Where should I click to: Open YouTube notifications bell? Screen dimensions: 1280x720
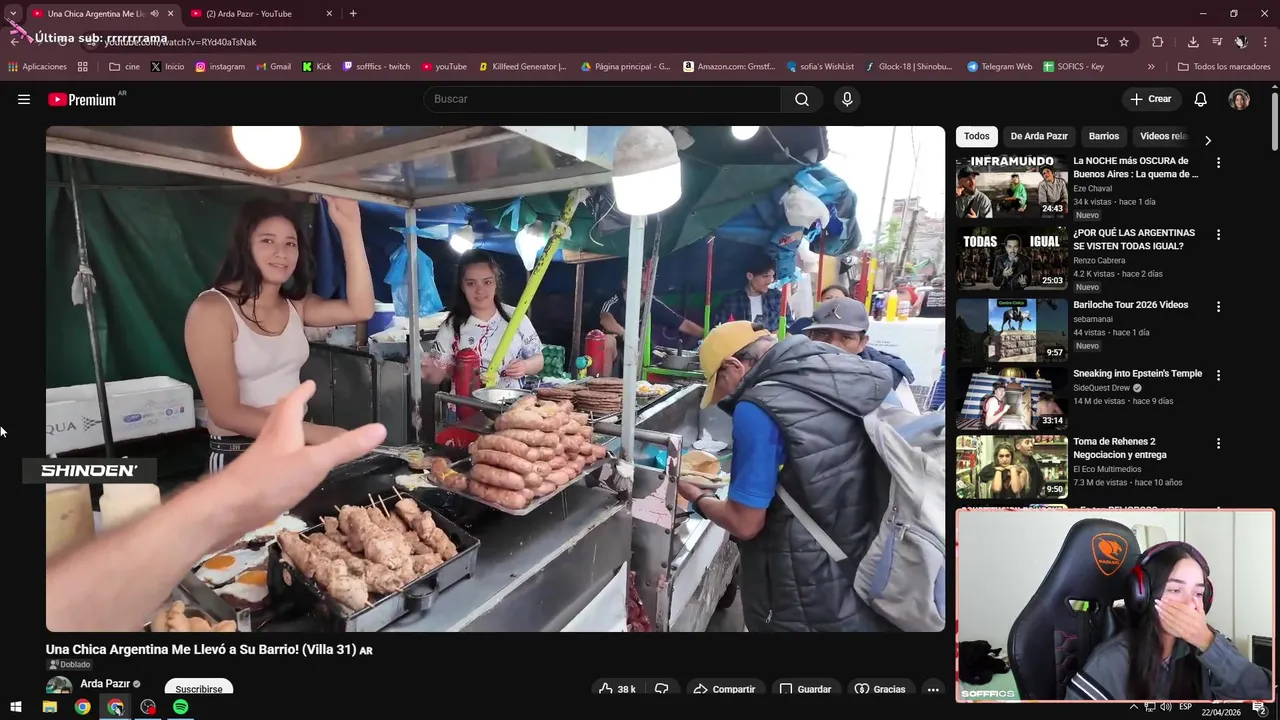(1201, 99)
